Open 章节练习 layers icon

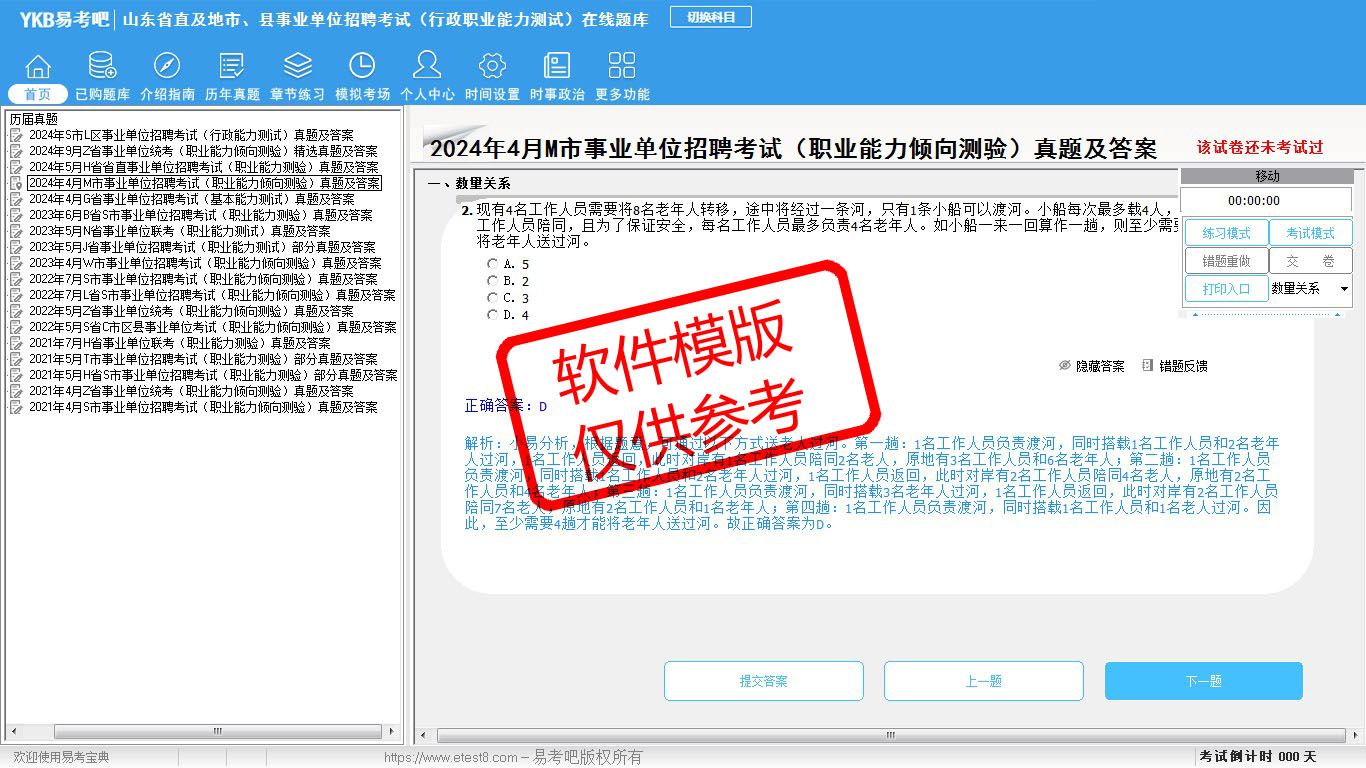coord(297,67)
